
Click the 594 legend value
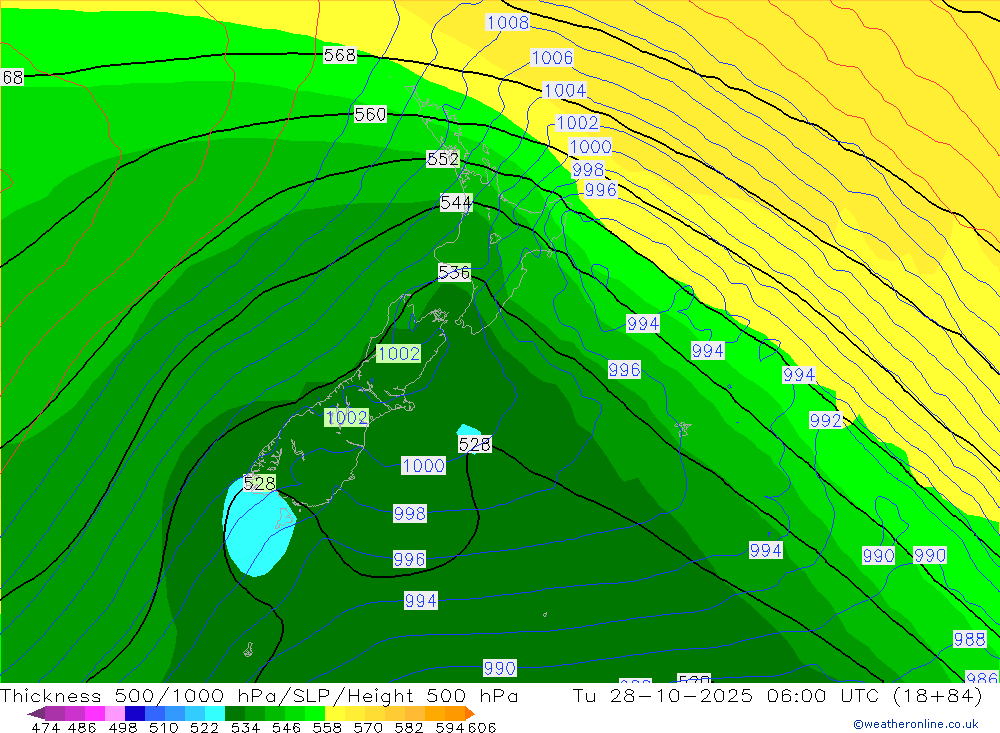click(450, 727)
